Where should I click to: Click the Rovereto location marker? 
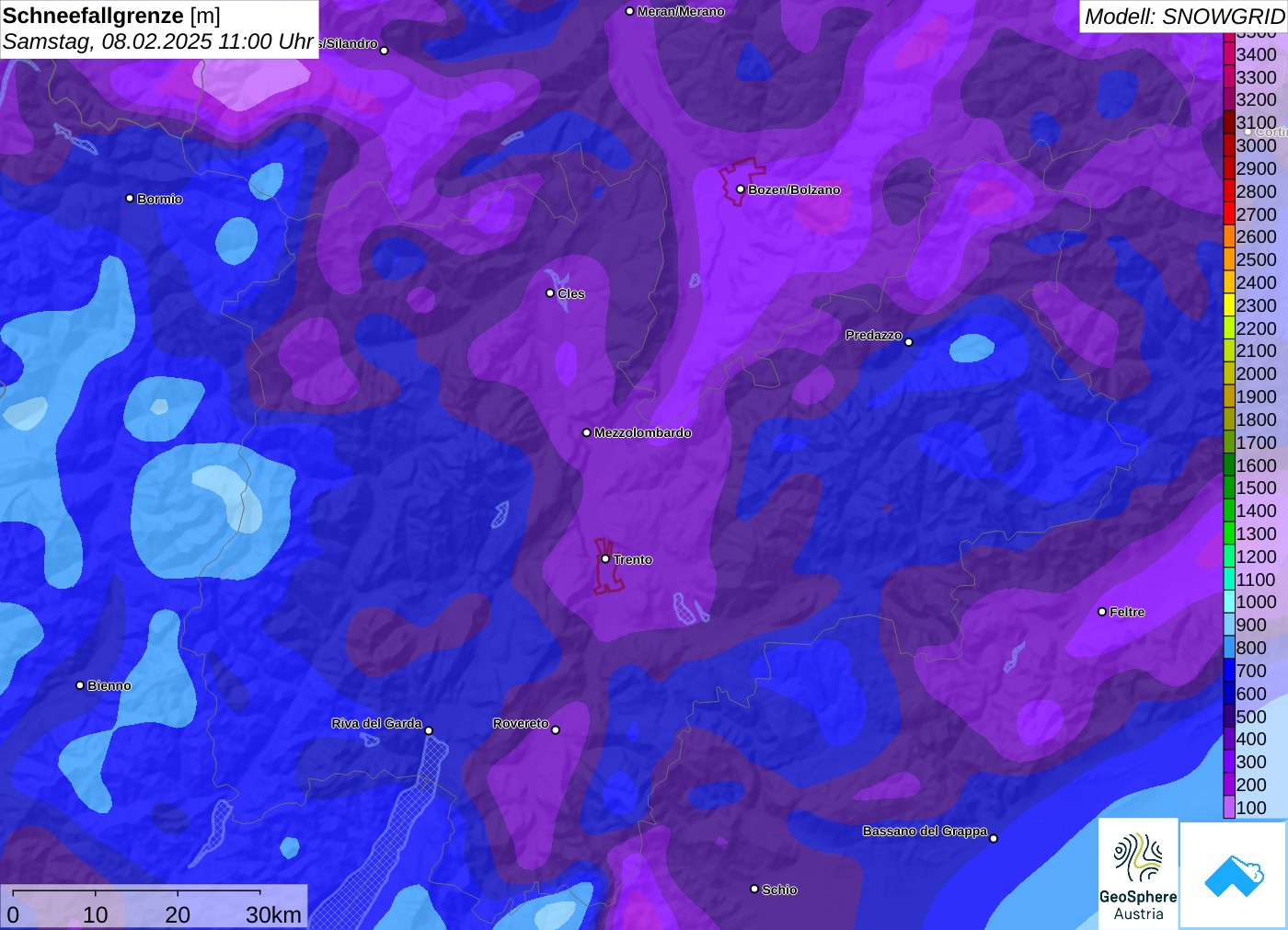555,730
